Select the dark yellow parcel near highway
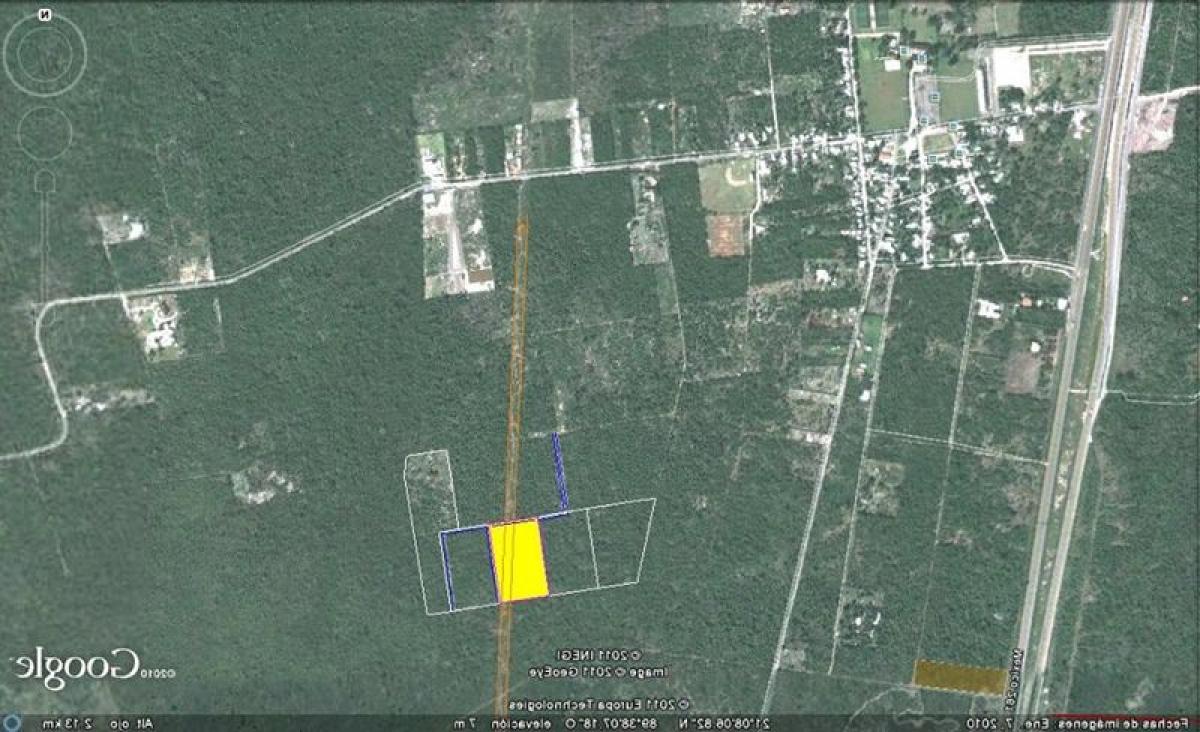 coord(960,676)
